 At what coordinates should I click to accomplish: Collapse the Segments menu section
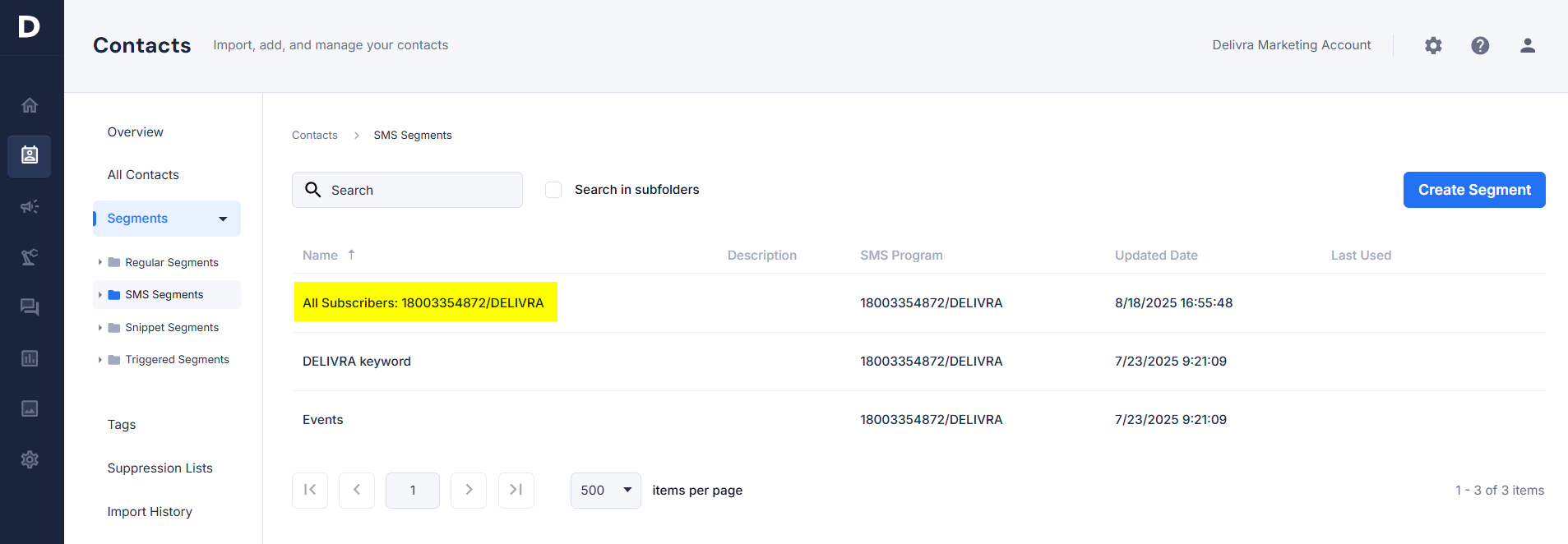pos(223,219)
